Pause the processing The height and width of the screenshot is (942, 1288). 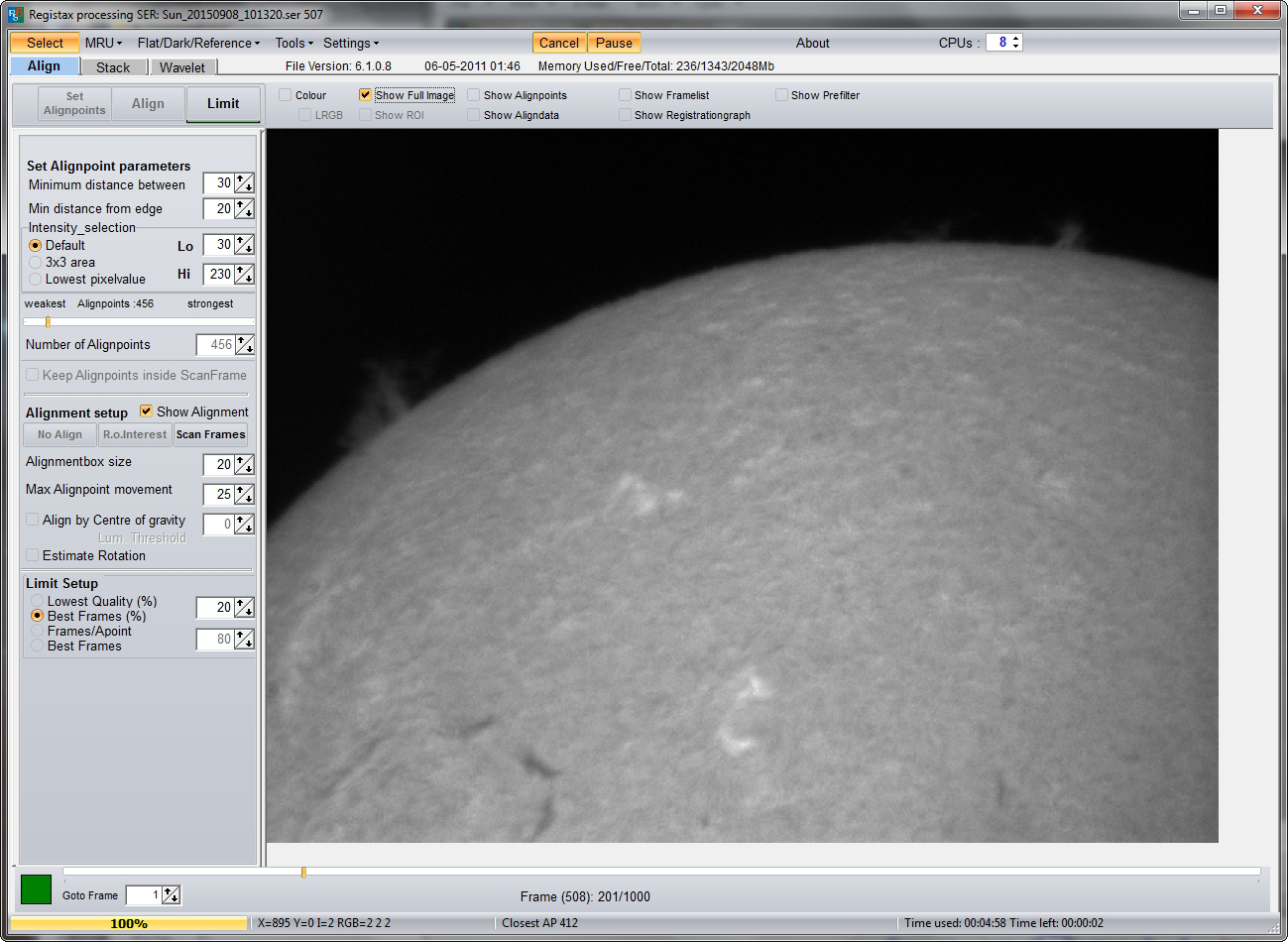pyautogui.click(x=614, y=43)
